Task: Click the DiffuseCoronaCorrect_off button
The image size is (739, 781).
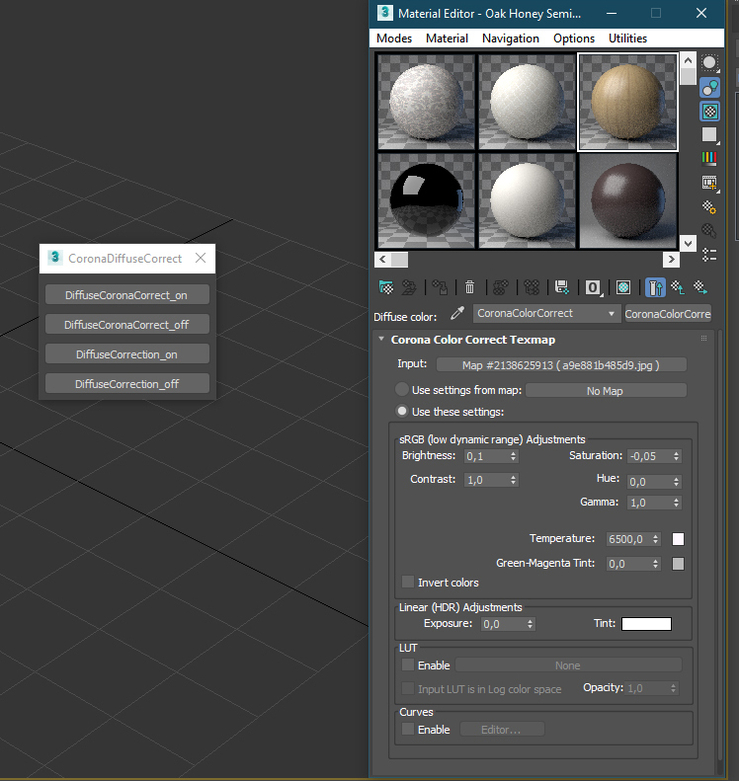Action: pyautogui.click(x=127, y=325)
